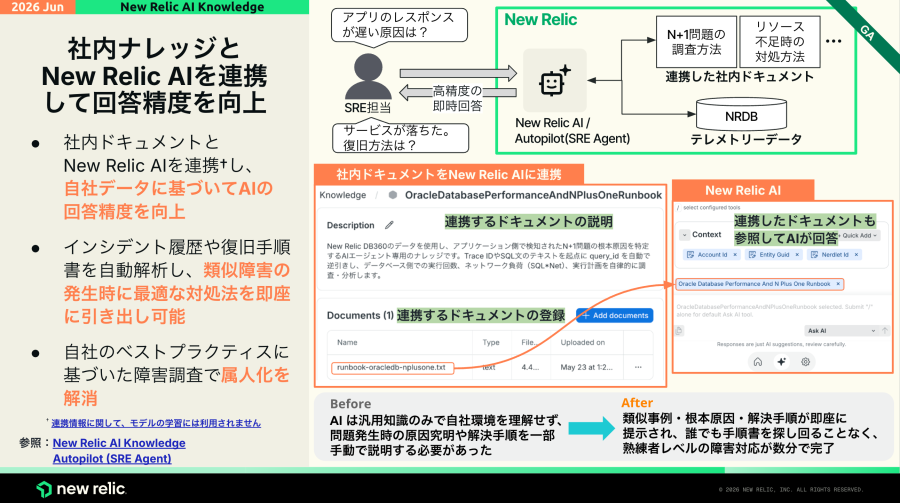Click the SRE担当 person icon
The height and width of the screenshot is (503, 900).
click(368, 77)
